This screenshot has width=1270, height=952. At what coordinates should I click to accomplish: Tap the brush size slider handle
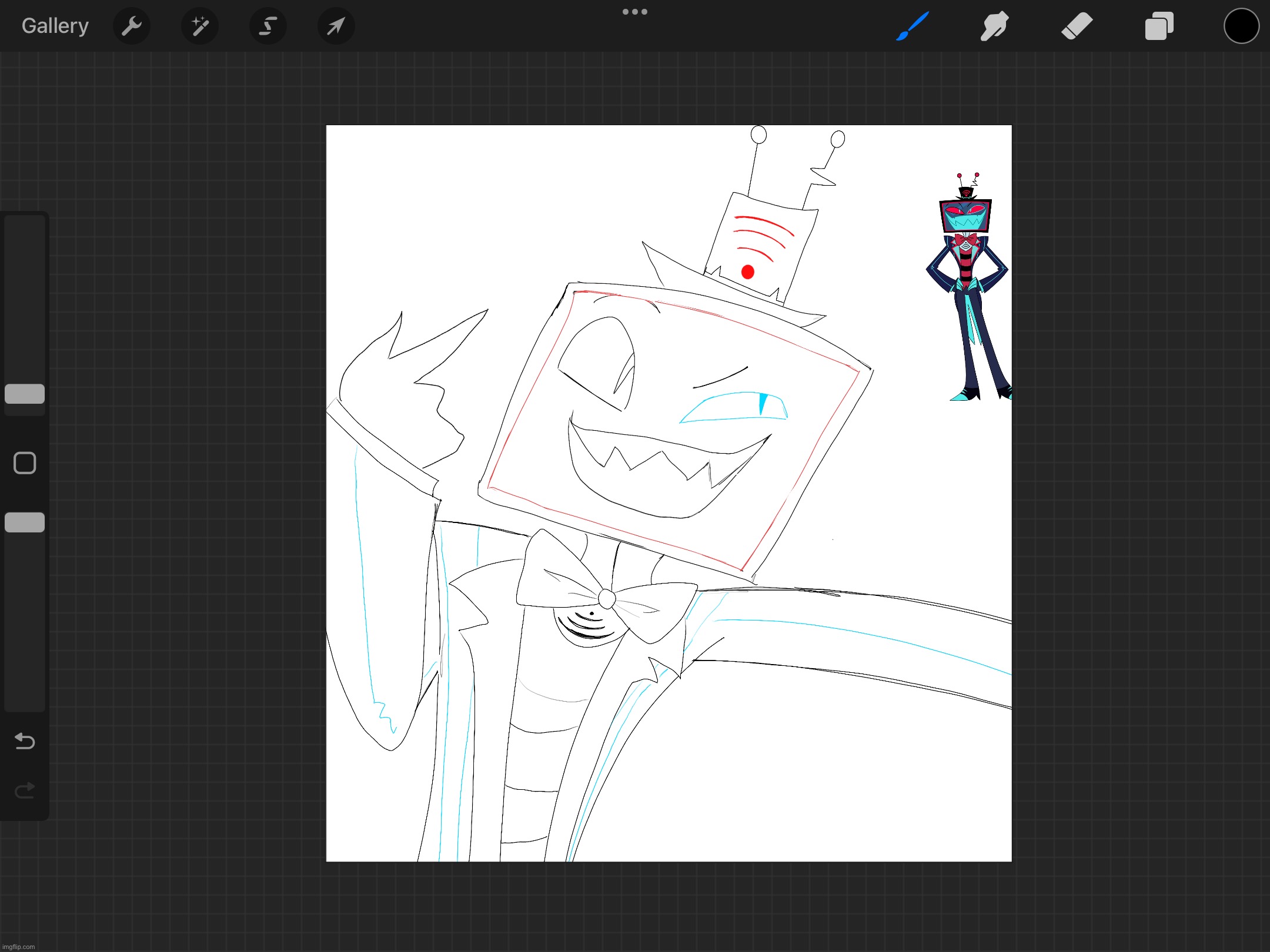(x=25, y=394)
